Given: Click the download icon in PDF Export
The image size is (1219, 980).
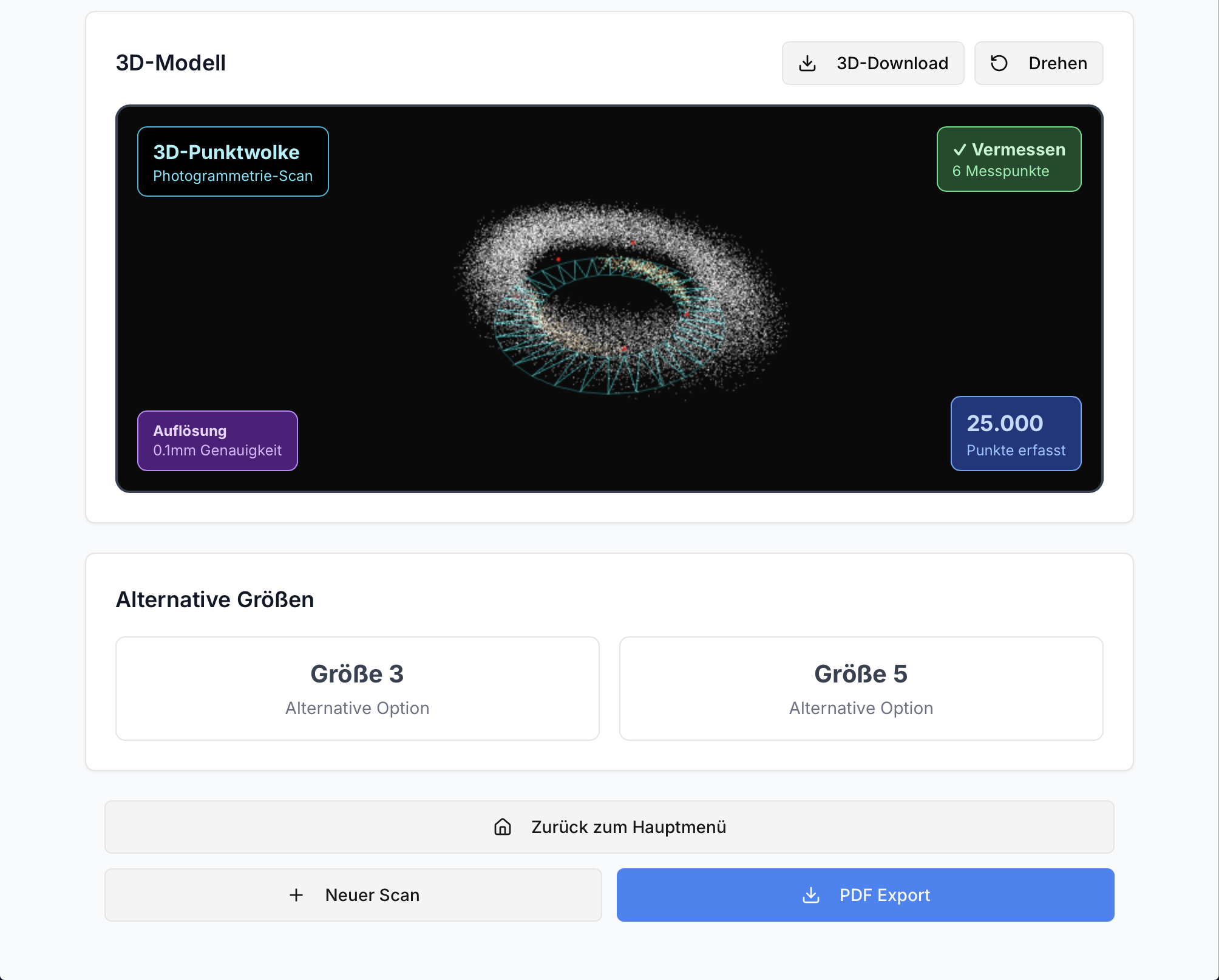Looking at the screenshot, I should coord(811,895).
